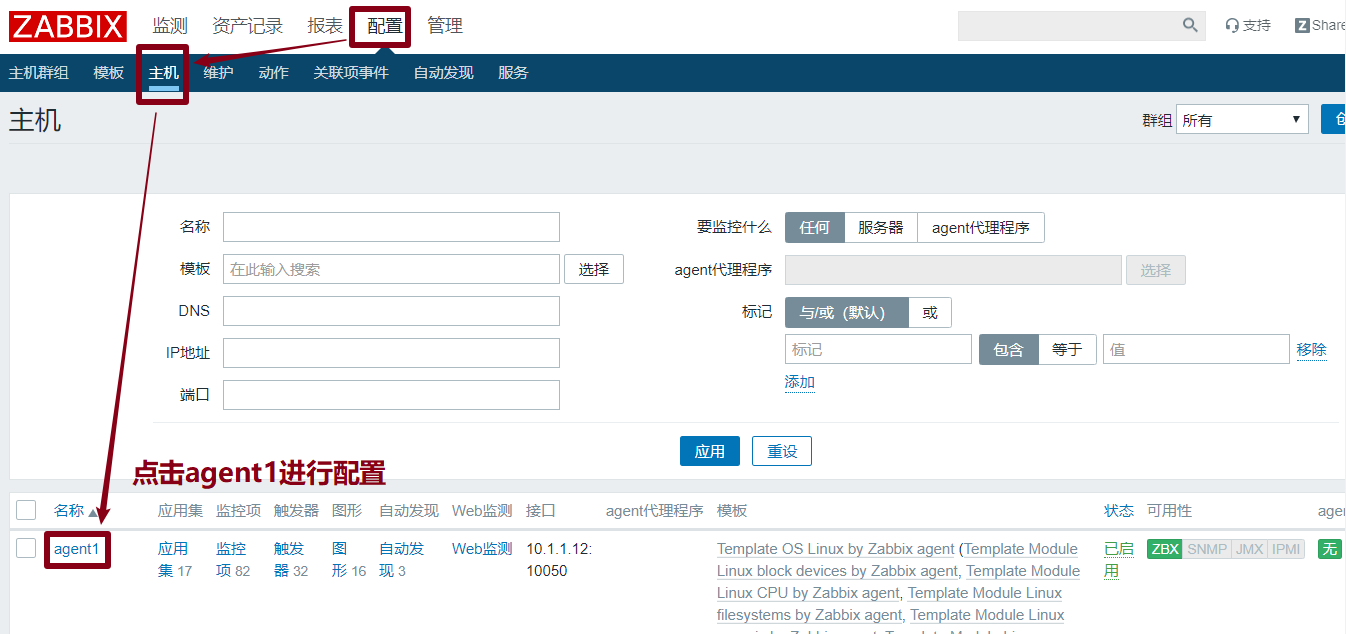Open the 管理 menu
Viewport: 1346px width, 634px height.
tap(445, 26)
